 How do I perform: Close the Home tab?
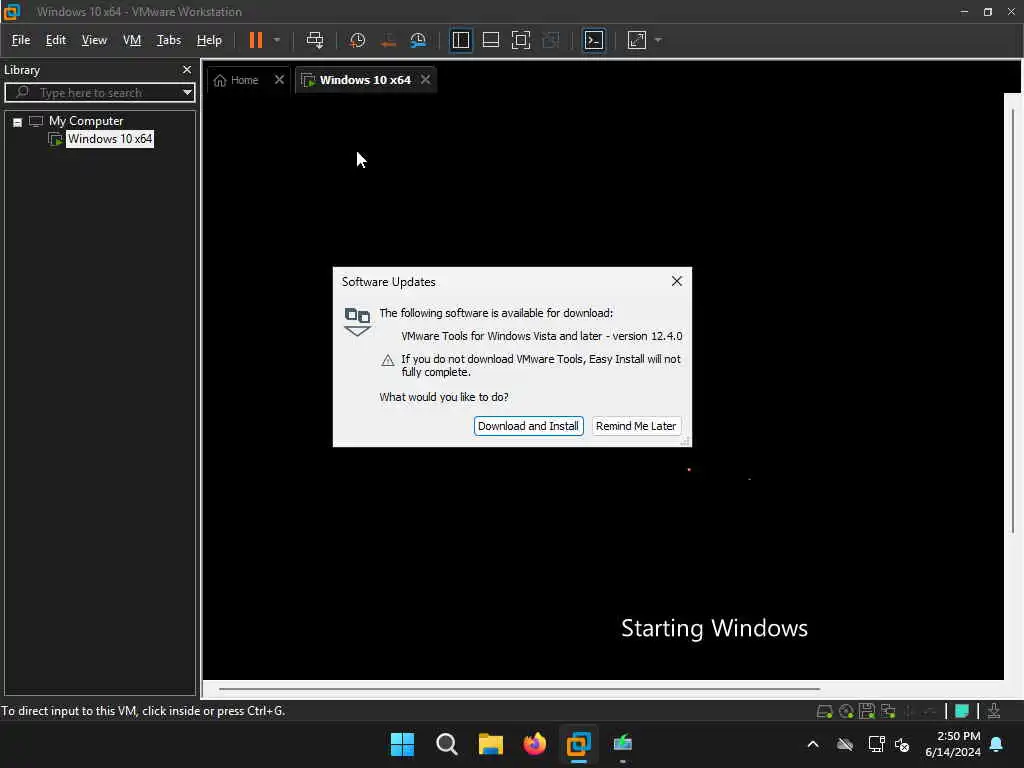click(x=280, y=80)
